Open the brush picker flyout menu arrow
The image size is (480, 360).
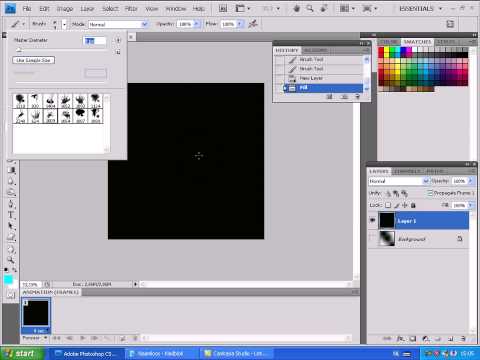pyautogui.click(x=118, y=40)
